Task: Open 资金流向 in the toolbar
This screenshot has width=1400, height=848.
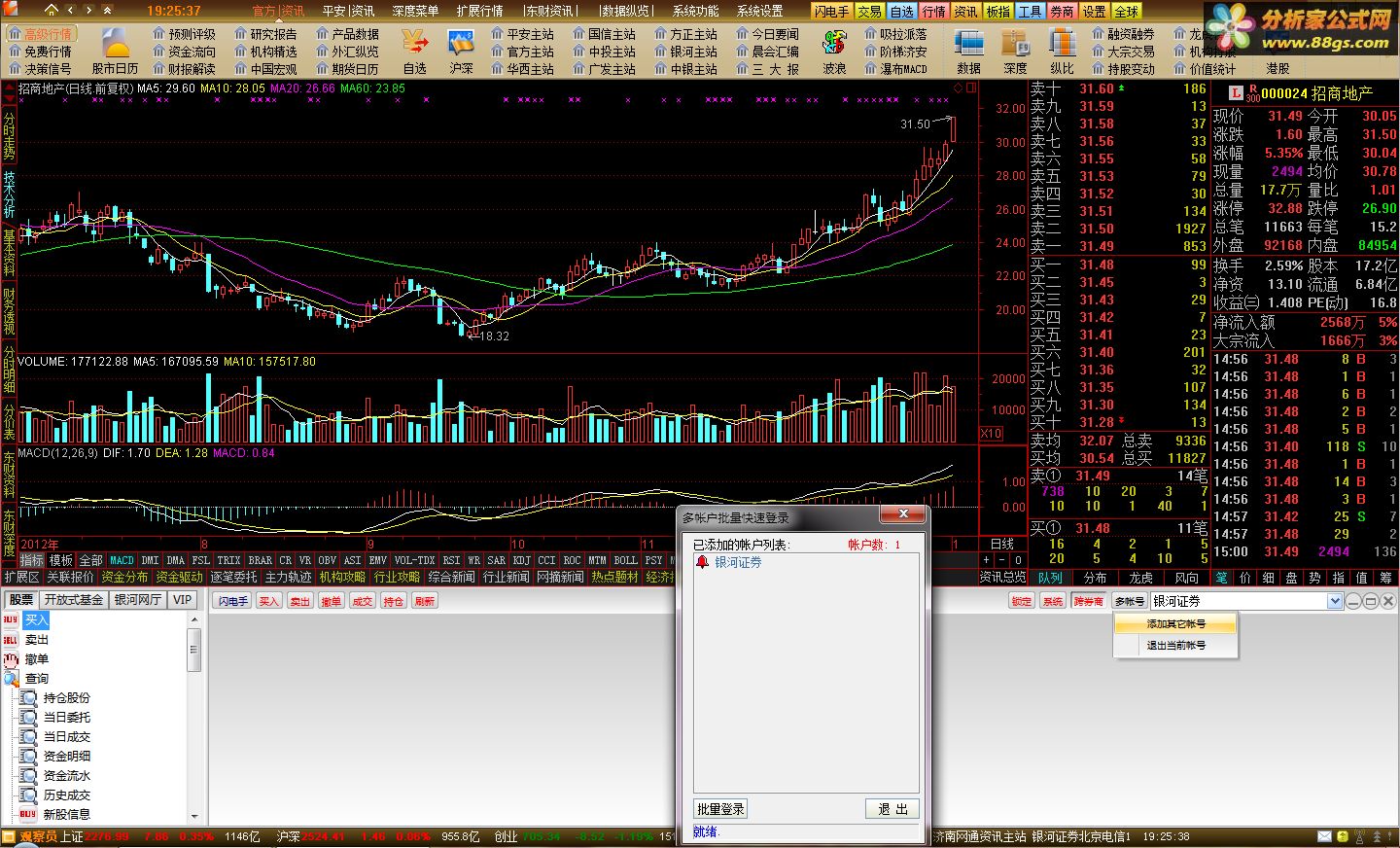Action: point(184,52)
